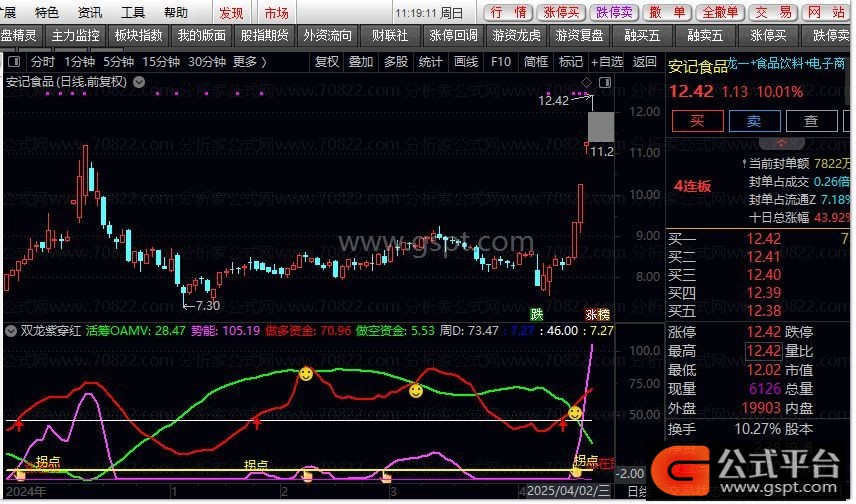Switch chart to 30分钟 period
856x504 pixels.
click(x=207, y=62)
